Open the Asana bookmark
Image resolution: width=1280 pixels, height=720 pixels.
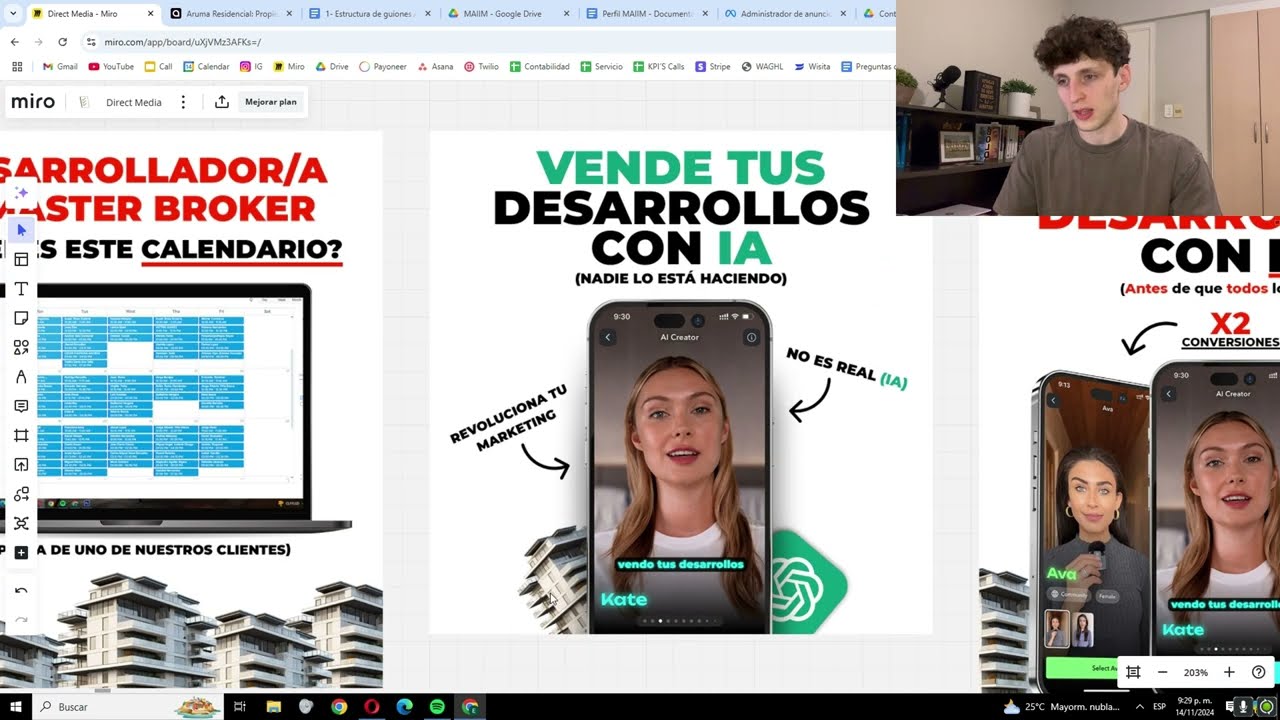[x=435, y=67]
